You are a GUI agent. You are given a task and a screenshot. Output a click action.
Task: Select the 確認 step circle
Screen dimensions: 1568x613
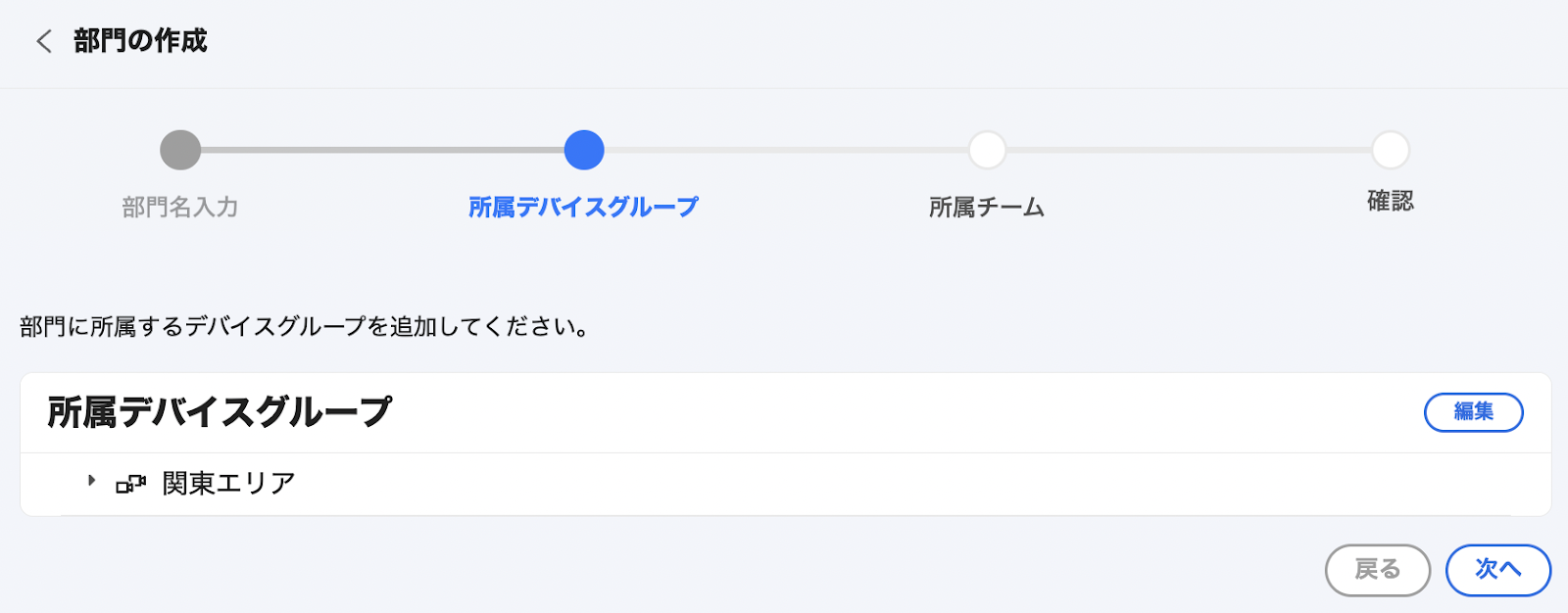1390,150
